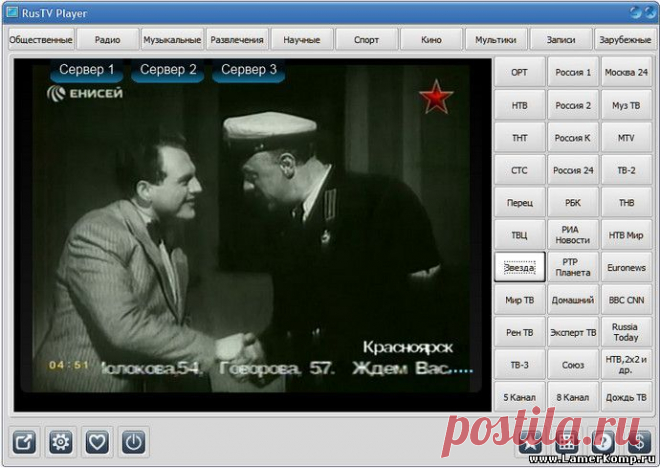The image size is (660, 468).
Task: Select the Перец channel button
Action: click(519, 202)
